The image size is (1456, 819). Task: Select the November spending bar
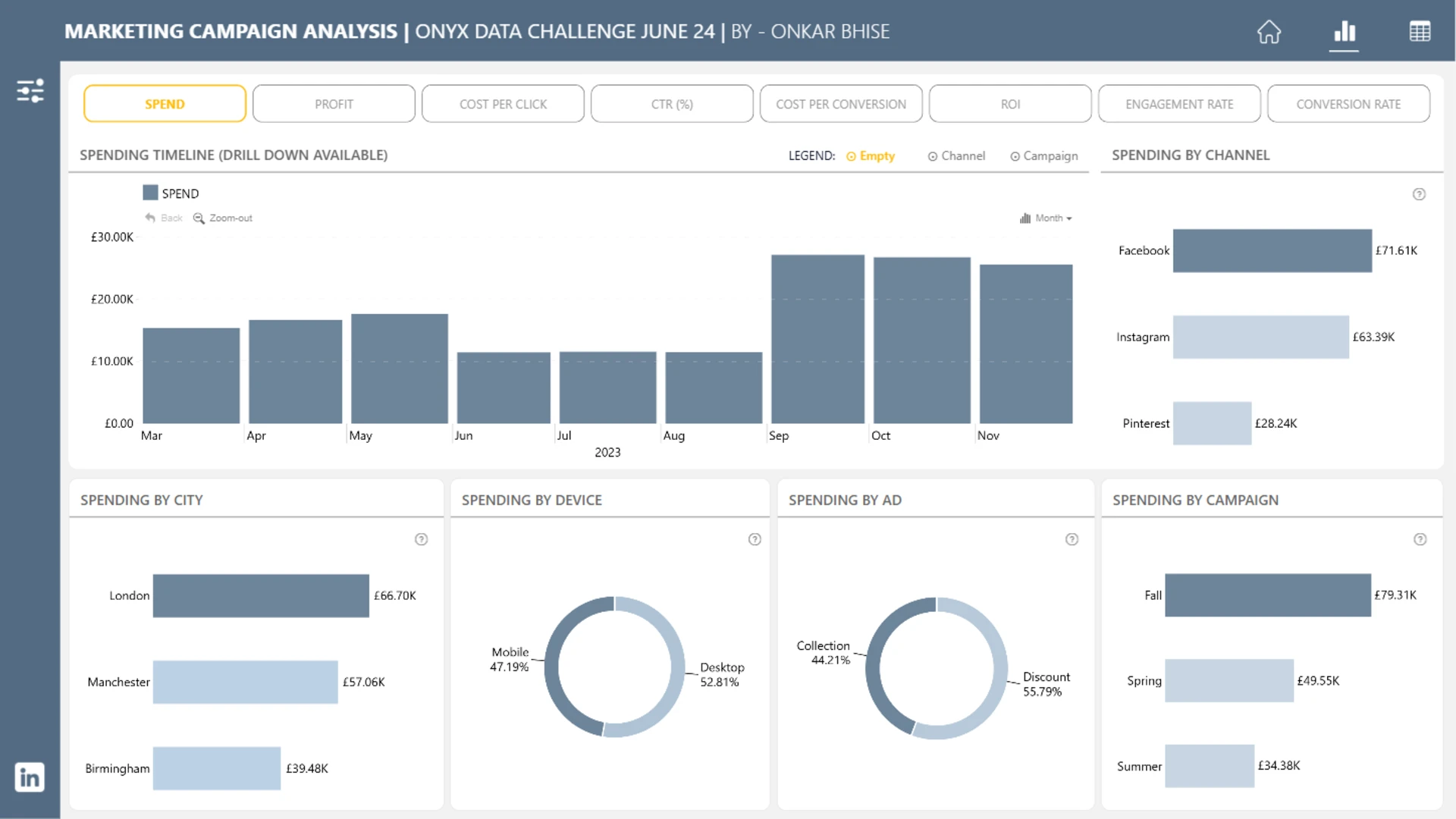pos(1026,344)
